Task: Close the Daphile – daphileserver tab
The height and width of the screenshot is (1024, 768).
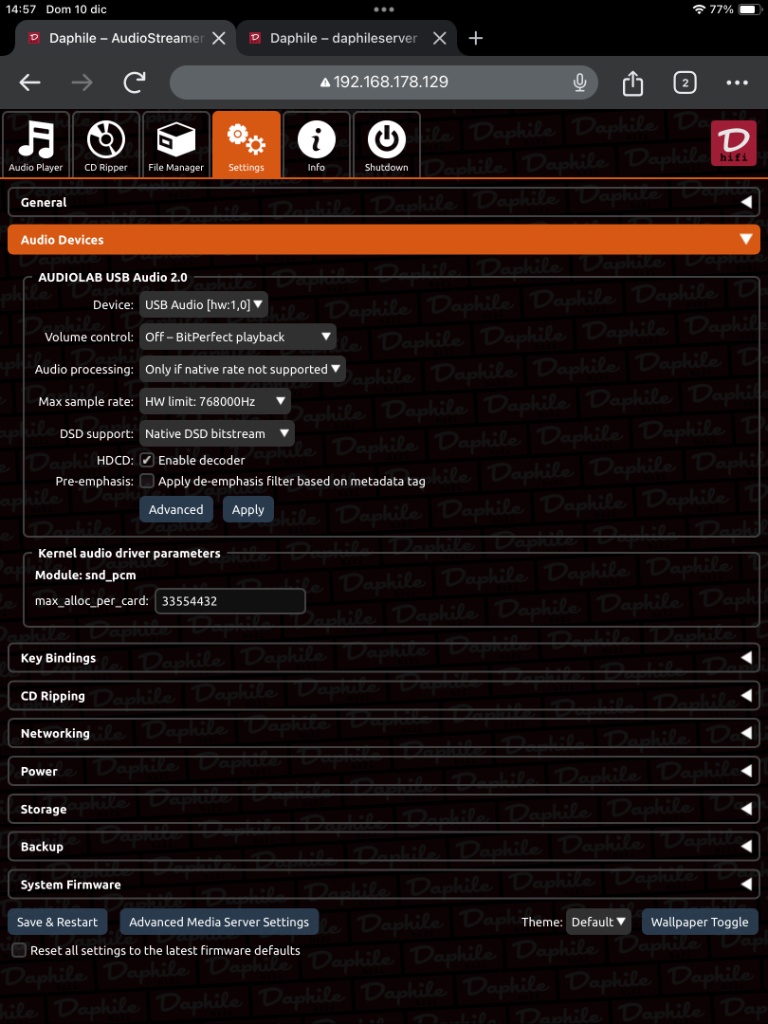Action: click(440, 39)
